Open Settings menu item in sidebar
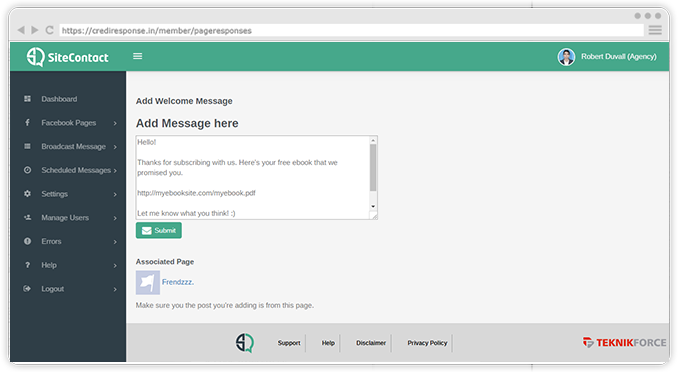 click(54, 194)
